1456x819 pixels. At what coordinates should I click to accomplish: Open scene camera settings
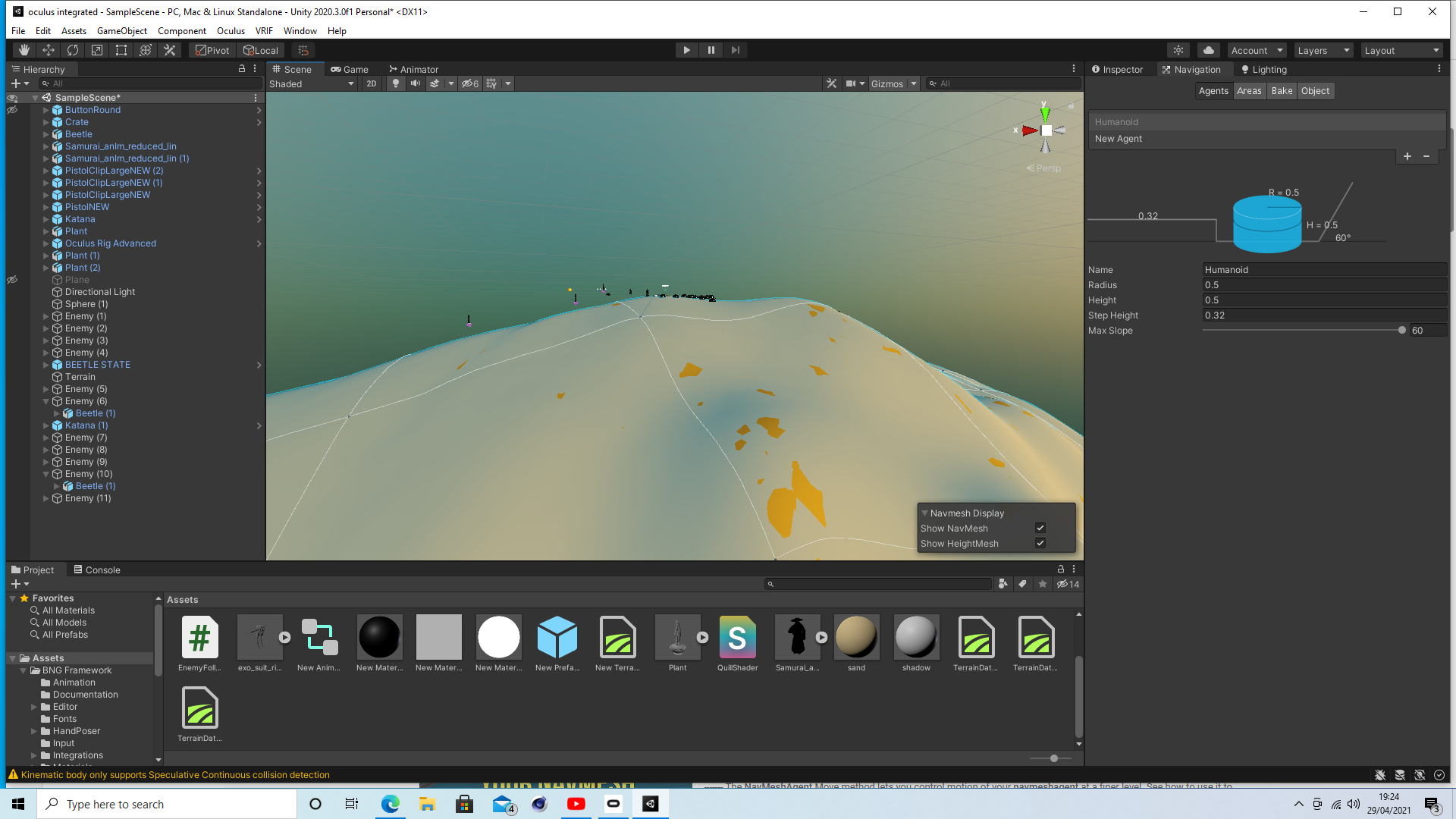851,83
